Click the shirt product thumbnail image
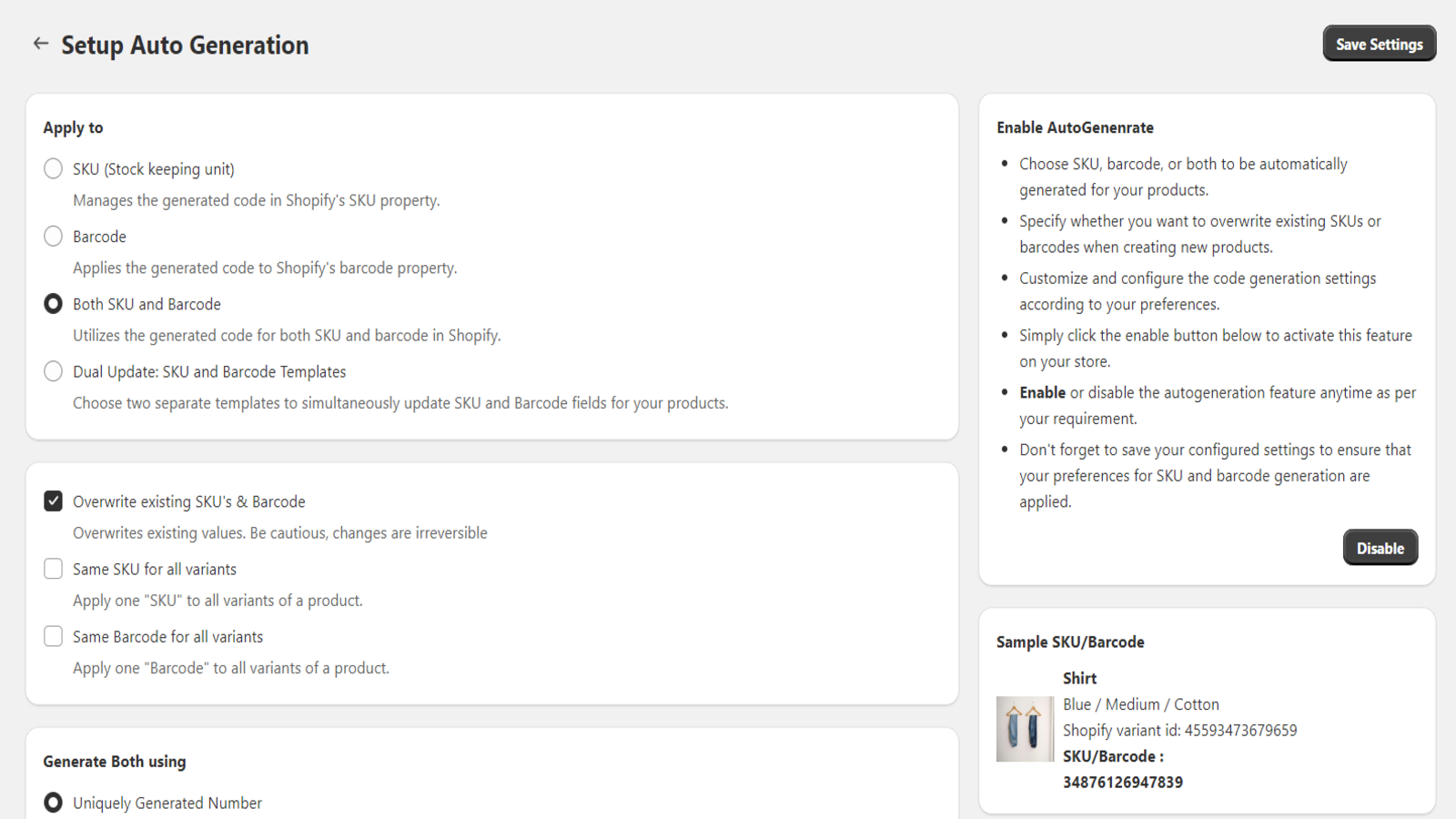 click(1025, 729)
